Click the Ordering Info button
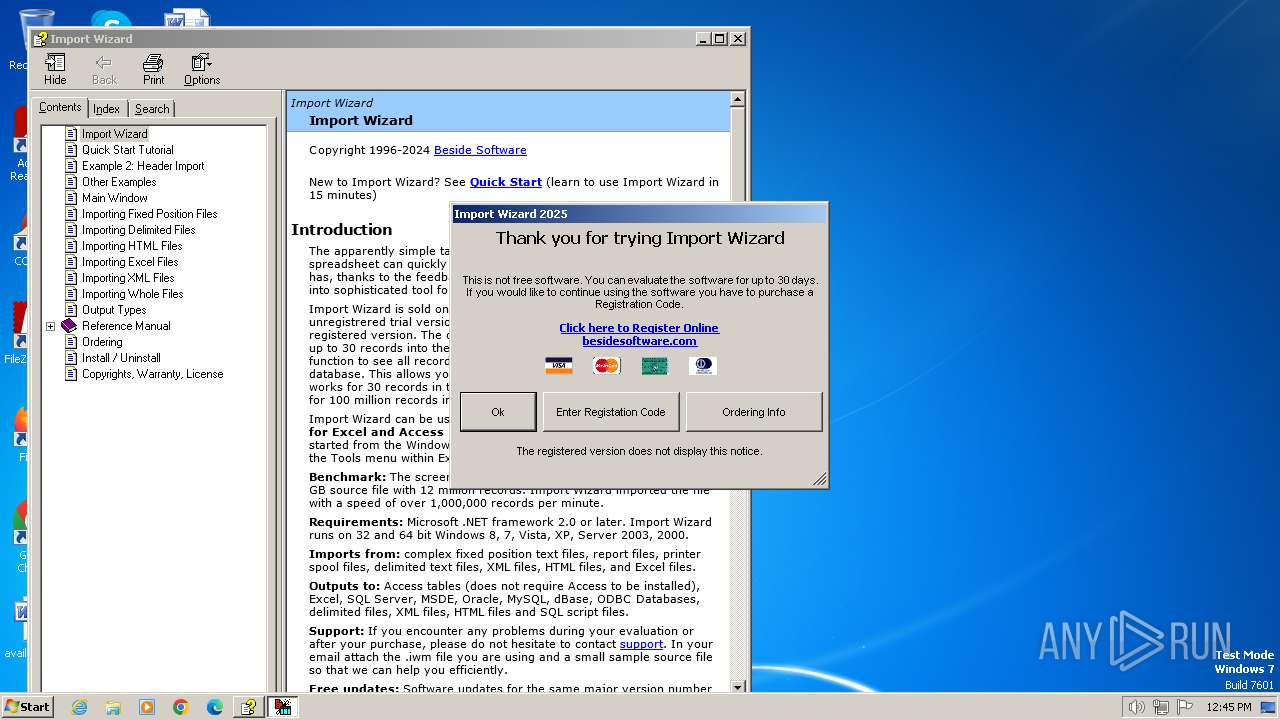The height and width of the screenshot is (720, 1280). coord(754,412)
